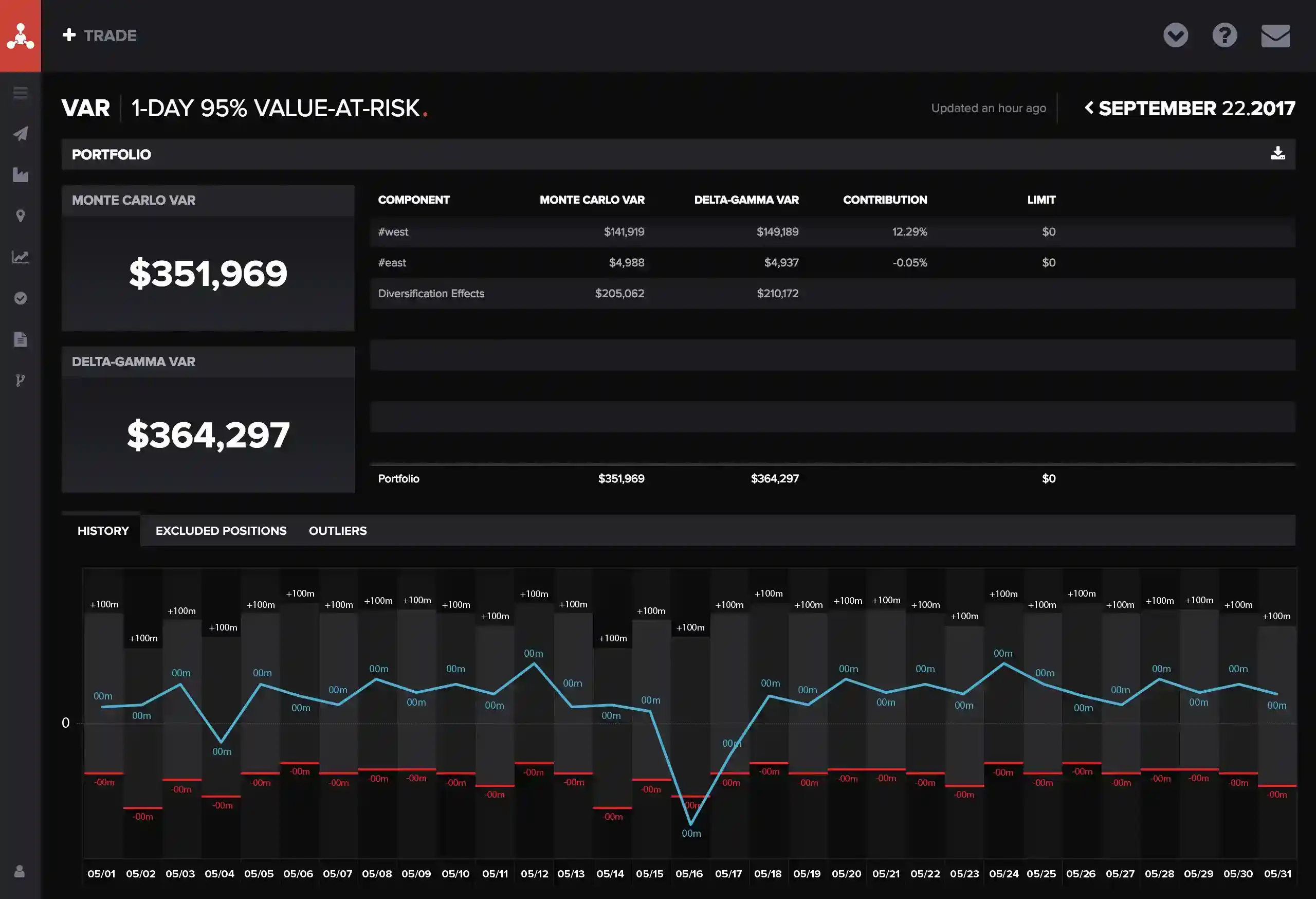Click the $205,062 diversification value
The width and height of the screenshot is (1316, 899).
pyautogui.click(x=619, y=294)
